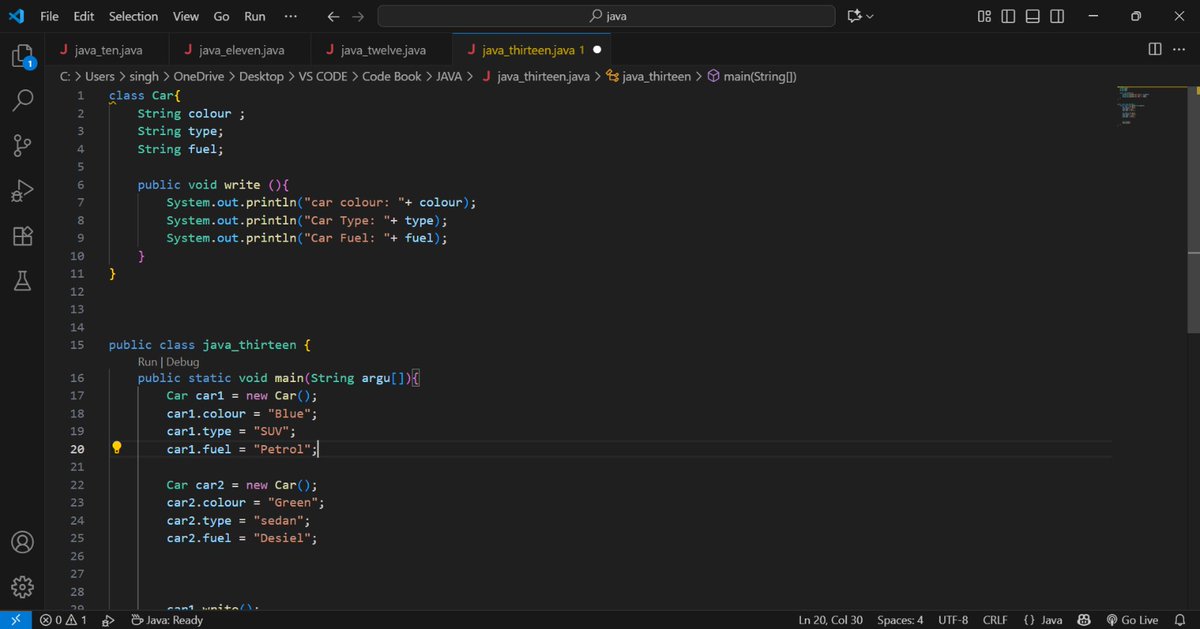The width and height of the screenshot is (1200, 629).
Task: Click the run-debug icon in status bar
Action: tap(108, 620)
